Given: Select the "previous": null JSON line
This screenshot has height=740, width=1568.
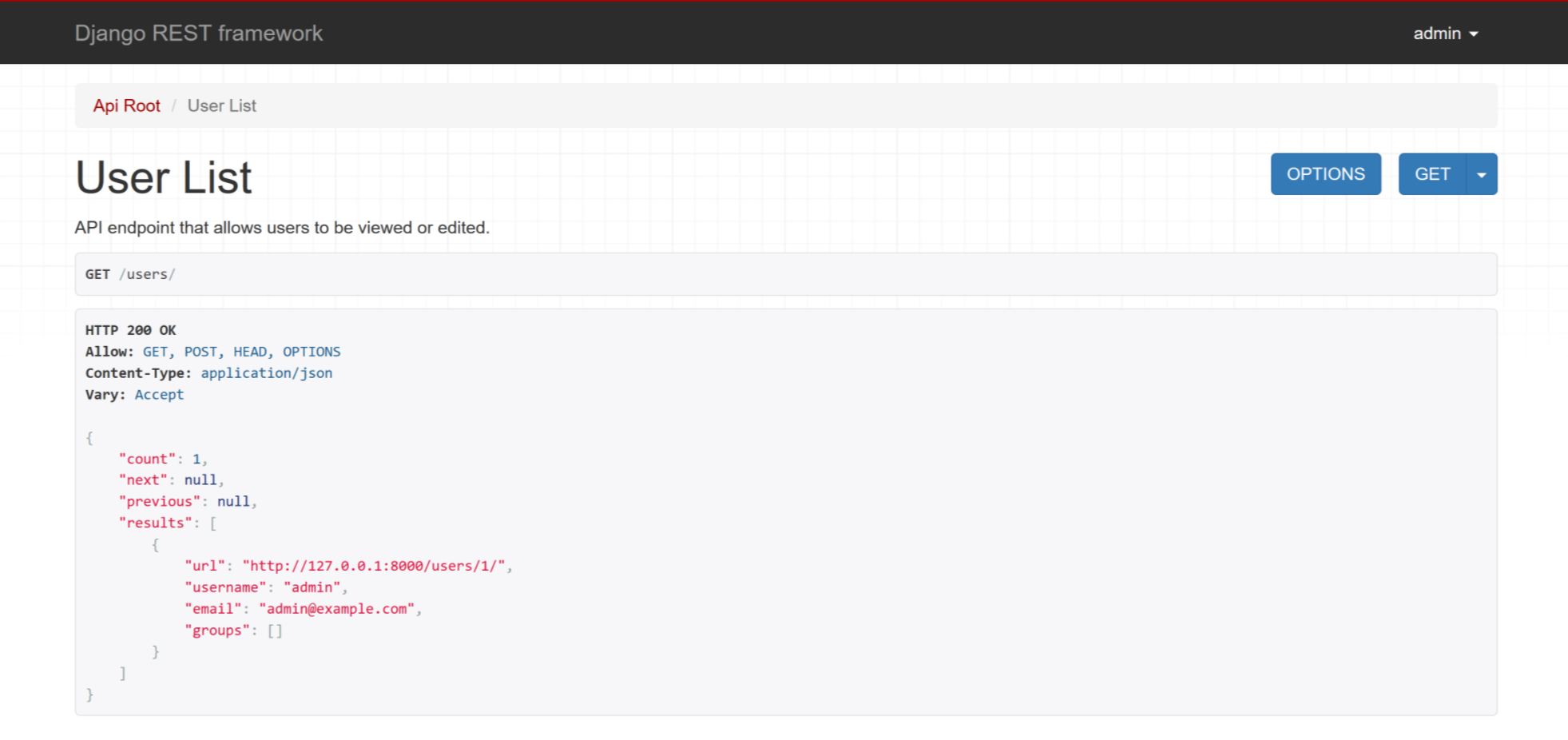Looking at the screenshot, I should point(188,502).
